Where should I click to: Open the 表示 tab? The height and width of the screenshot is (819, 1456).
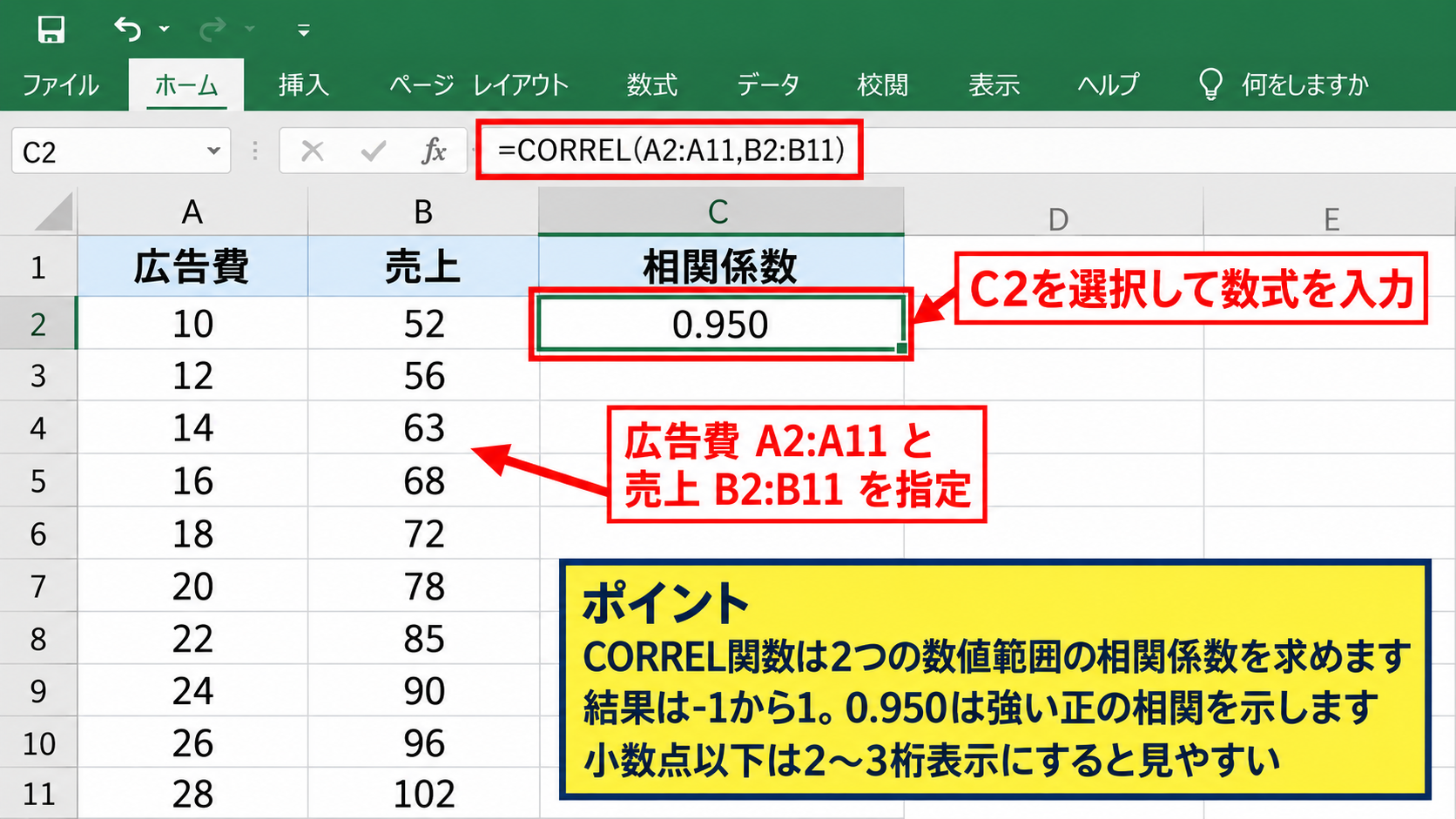tap(994, 84)
